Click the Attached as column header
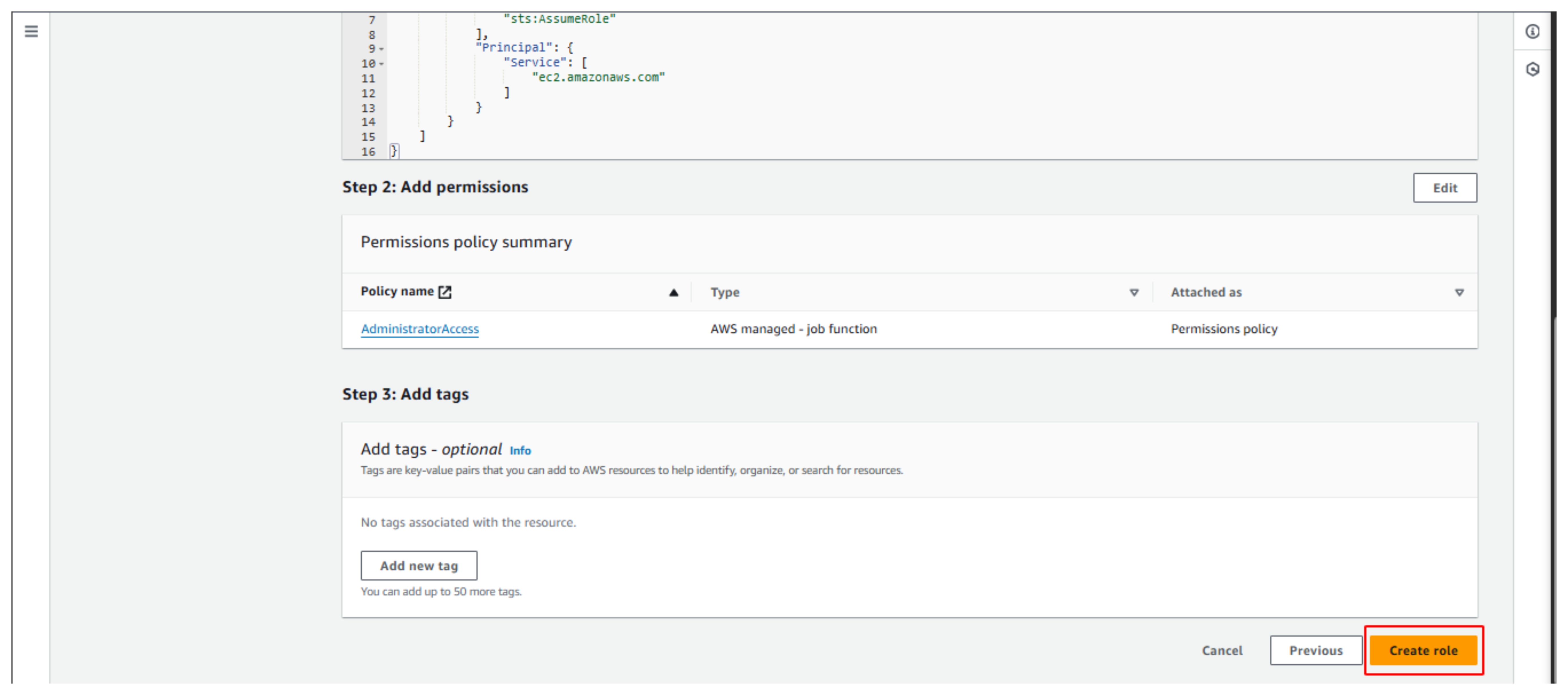The width and height of the screenshot is (1568, 695). pyautogui.click(x=1206, y=293)
